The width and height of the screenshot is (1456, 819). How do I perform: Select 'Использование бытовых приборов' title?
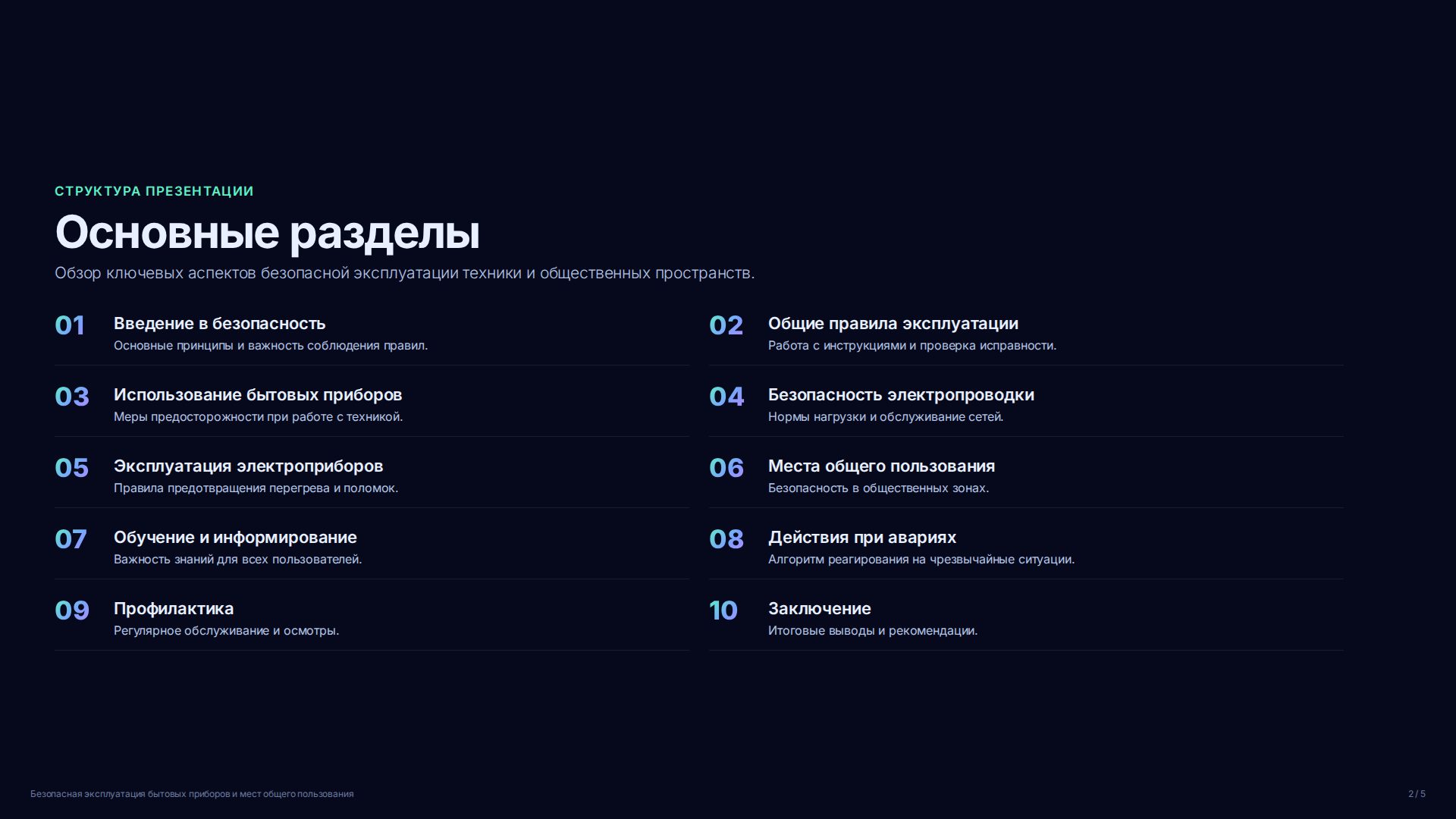coord(258,395)
